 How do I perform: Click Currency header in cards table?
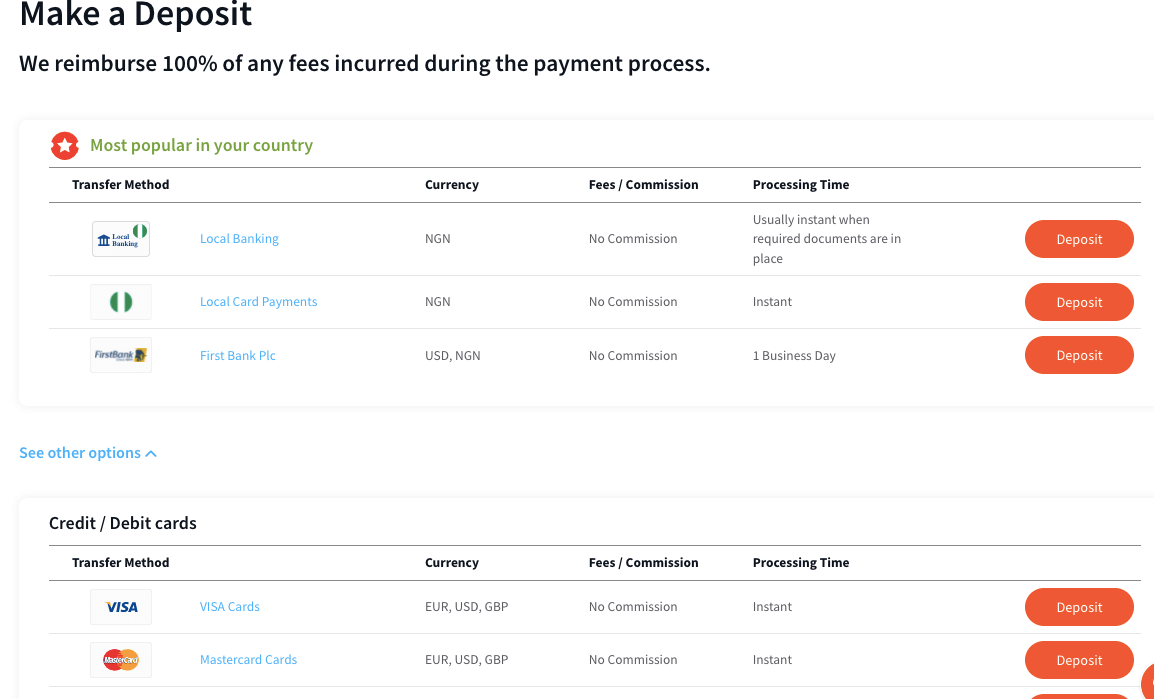coord(452,563)
